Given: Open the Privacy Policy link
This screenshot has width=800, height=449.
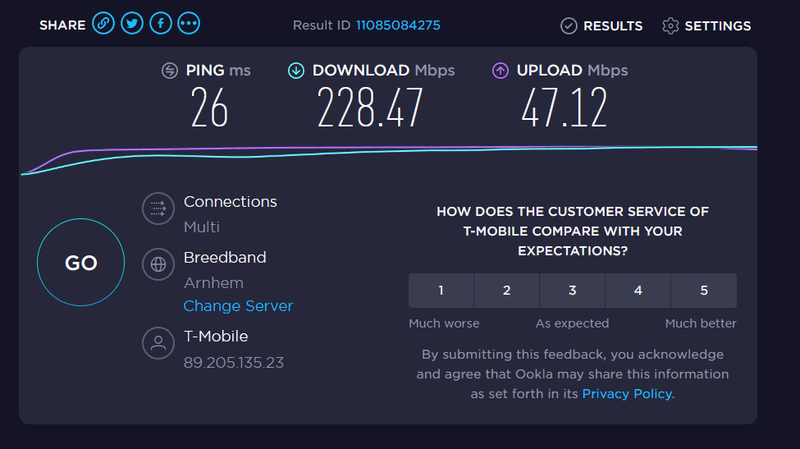Looking at the screenshot, I should [x=627, y=394].
